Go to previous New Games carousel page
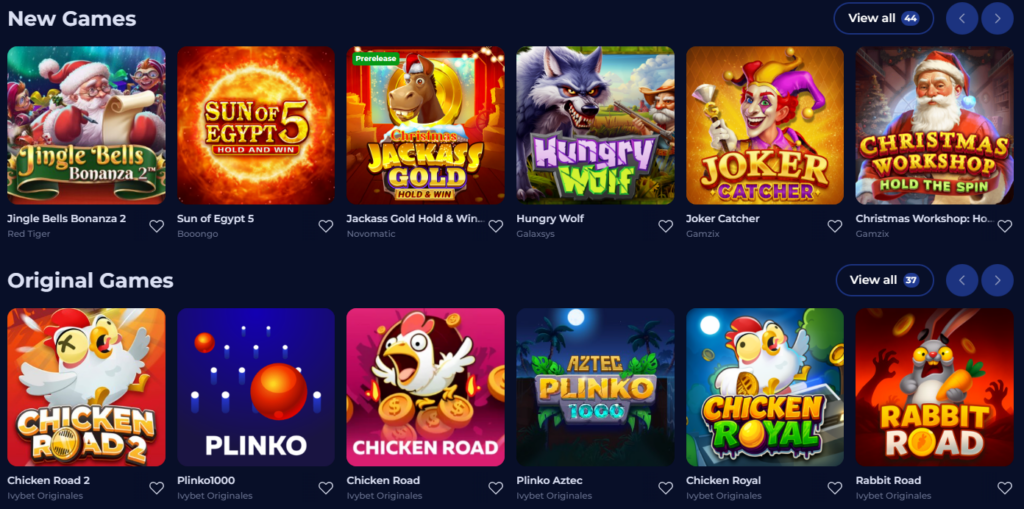1024x509 pixels. point(962,18)
